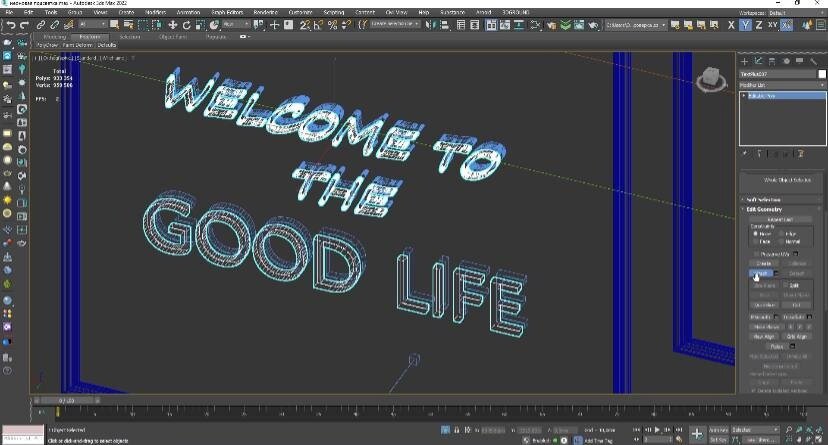The image size is (828, 445).
Task: Click the ViewCube in the viewport
Action: point(711,80)
